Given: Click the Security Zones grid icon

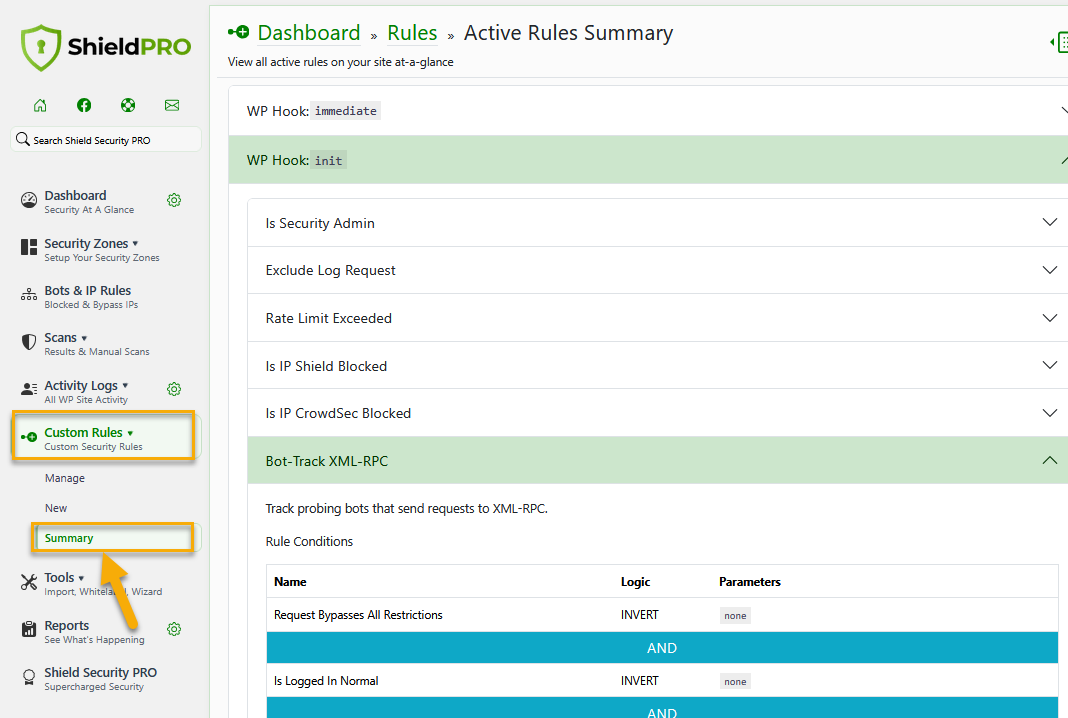Looking at the screenshot, I should [x=29, y=247].
